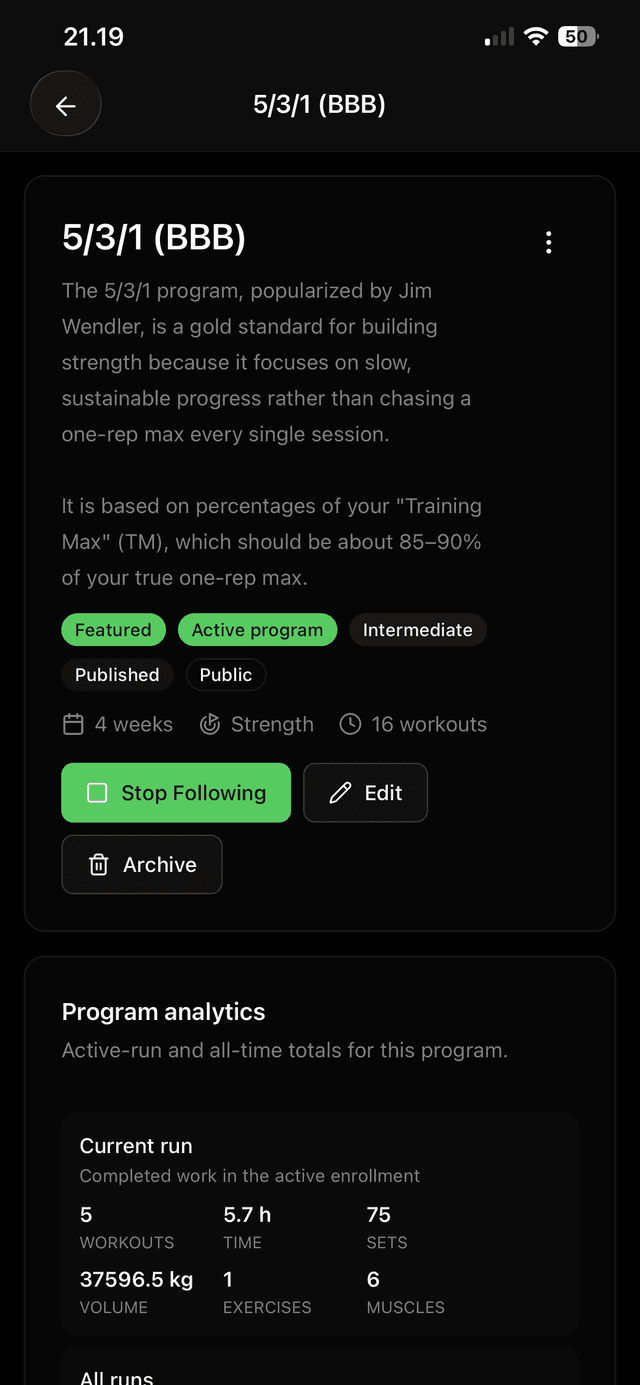Expand the All runs section
The image size is (640, 1385).
[x=116, y=1375]
